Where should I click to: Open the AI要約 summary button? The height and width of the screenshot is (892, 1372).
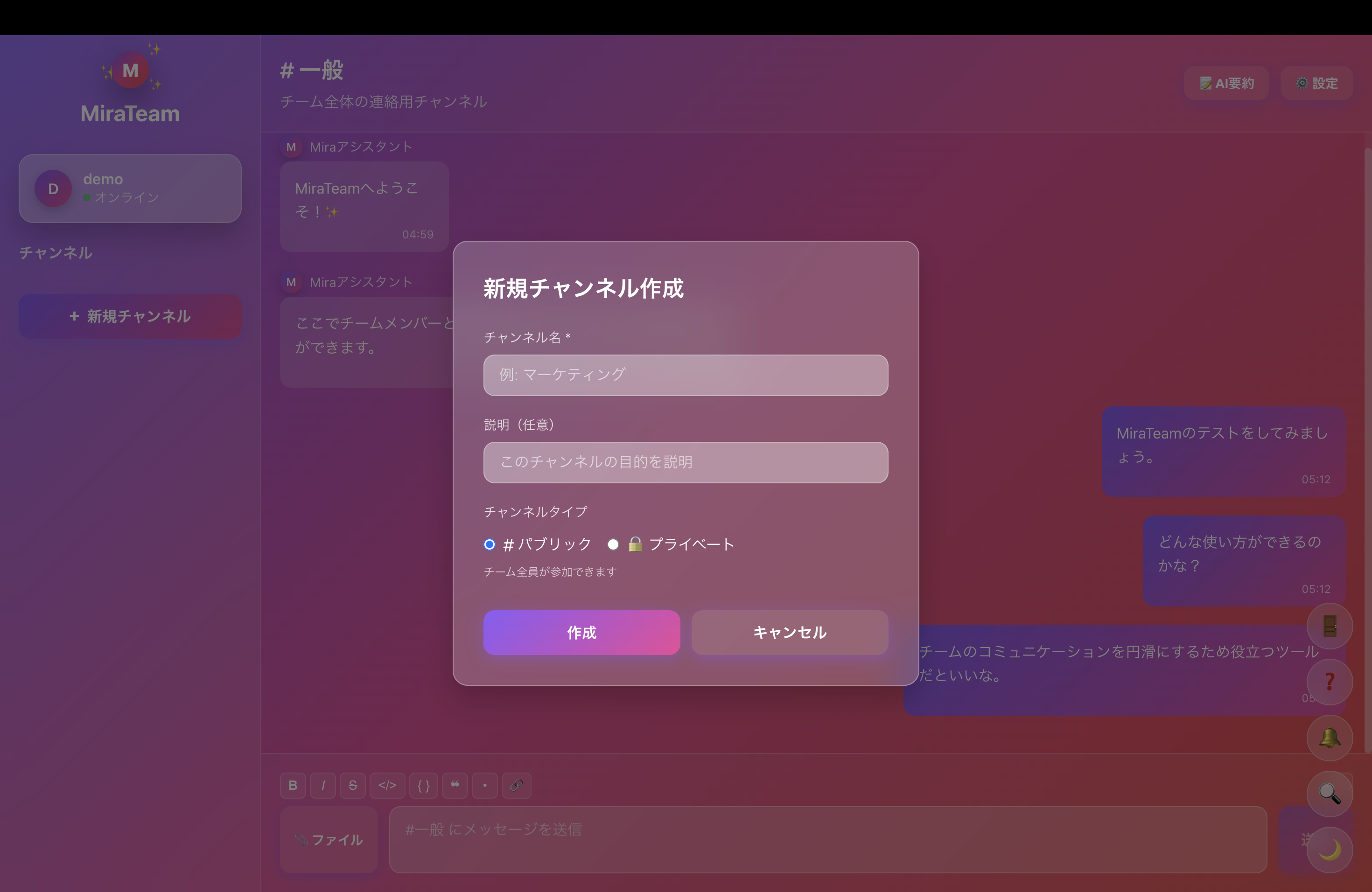(x=1226, y=83)
